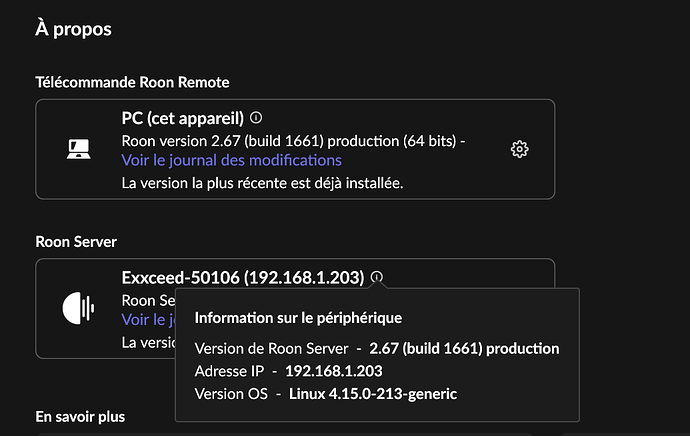Screen dimensions: 690x436
Task: Click the Roon version 2.67 build text
Action: coord(293,141)
